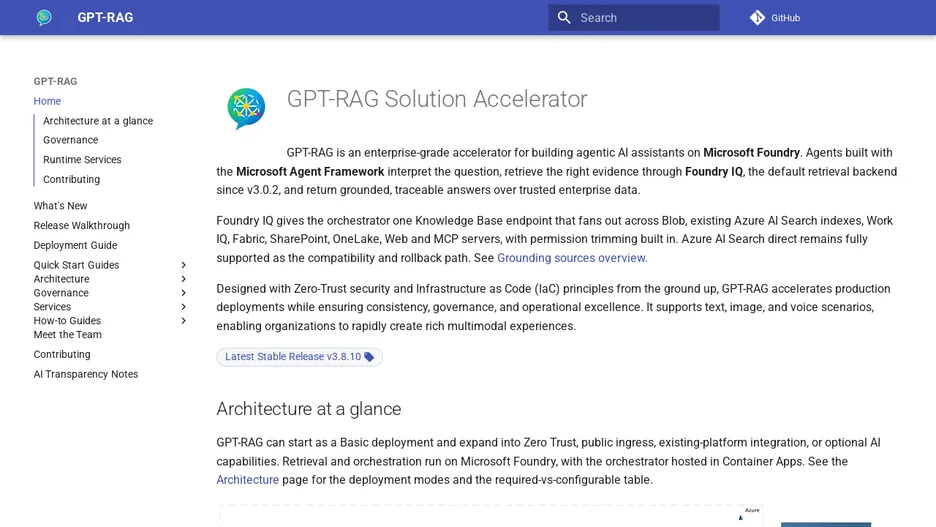Viewport: 936px width, 527px height.
Task: Open the Deployment Guide page
Action: coord(75,245)
